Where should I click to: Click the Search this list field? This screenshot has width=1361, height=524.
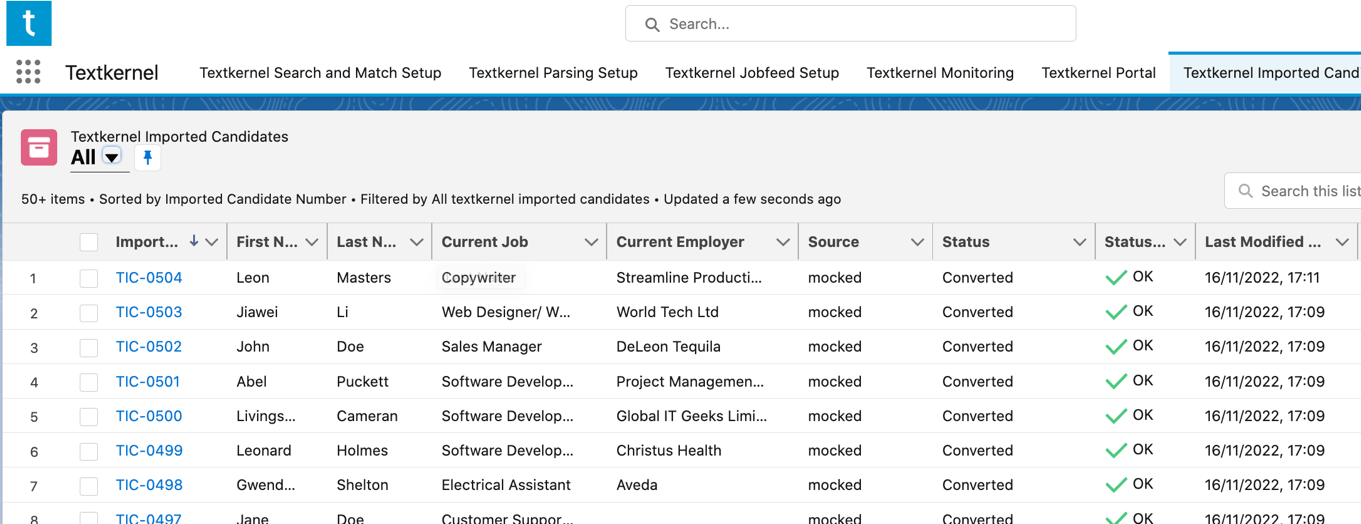pyautogui.click(x=1293, y=191)
